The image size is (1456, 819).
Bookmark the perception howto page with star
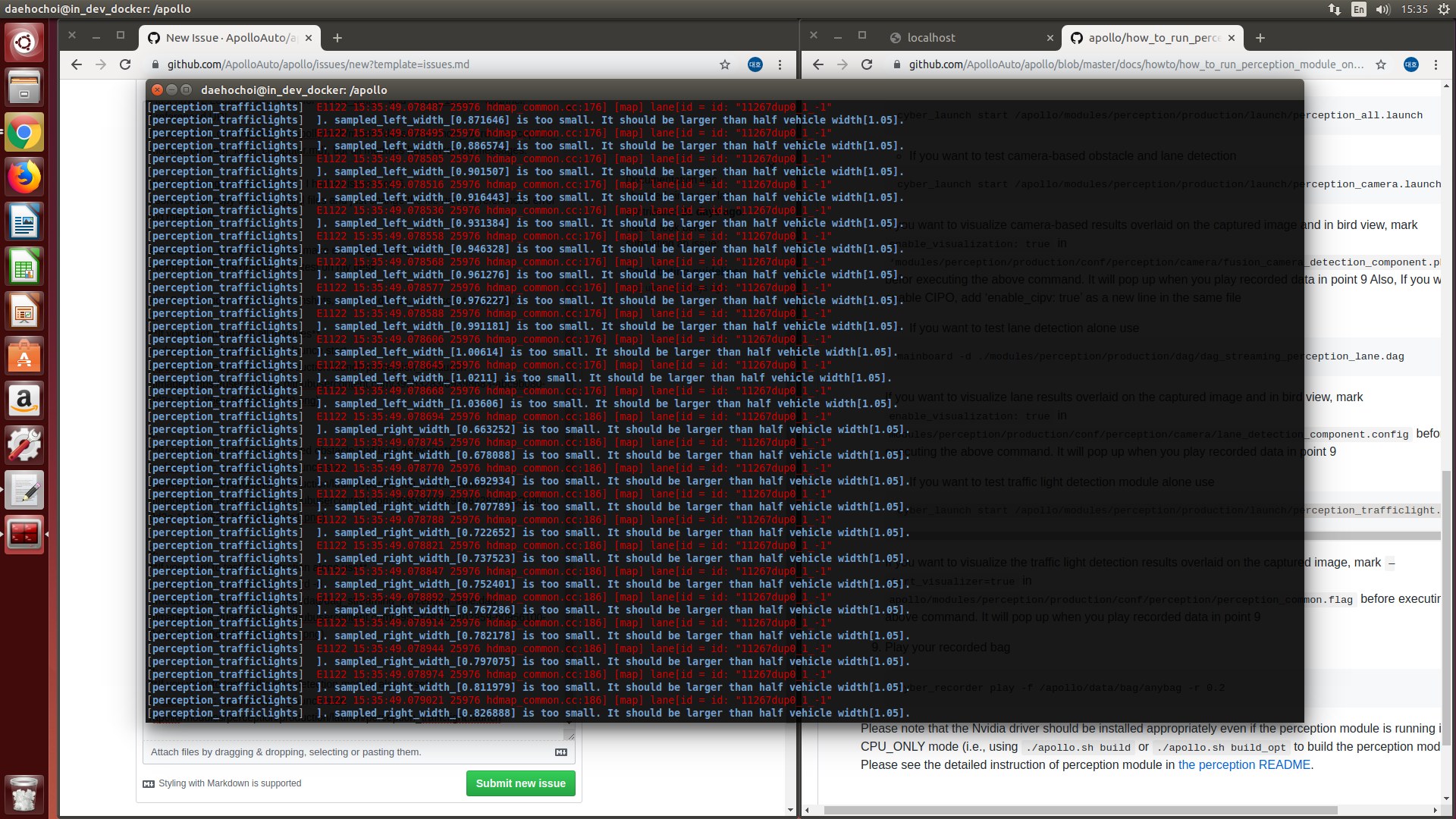coord(1381,64)
